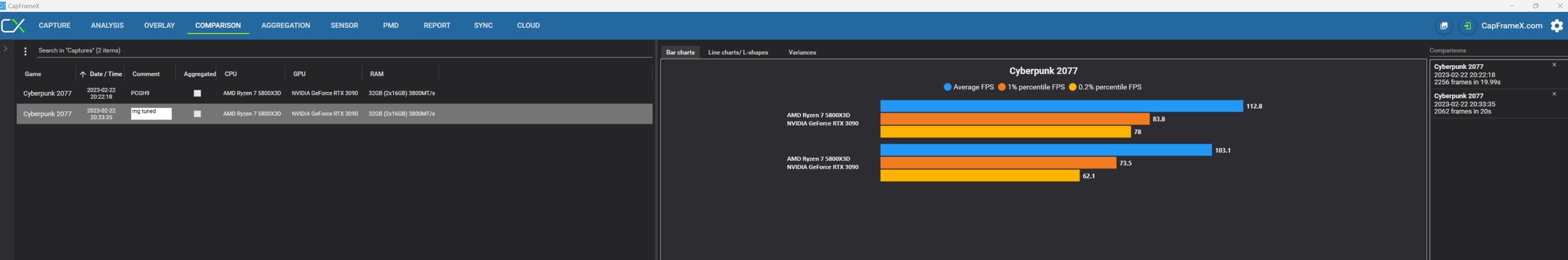This screenshot has width=1568, height=260.
Task: Toggle Aggregated checkbox for mg tuned row
Action: (197, 114)
